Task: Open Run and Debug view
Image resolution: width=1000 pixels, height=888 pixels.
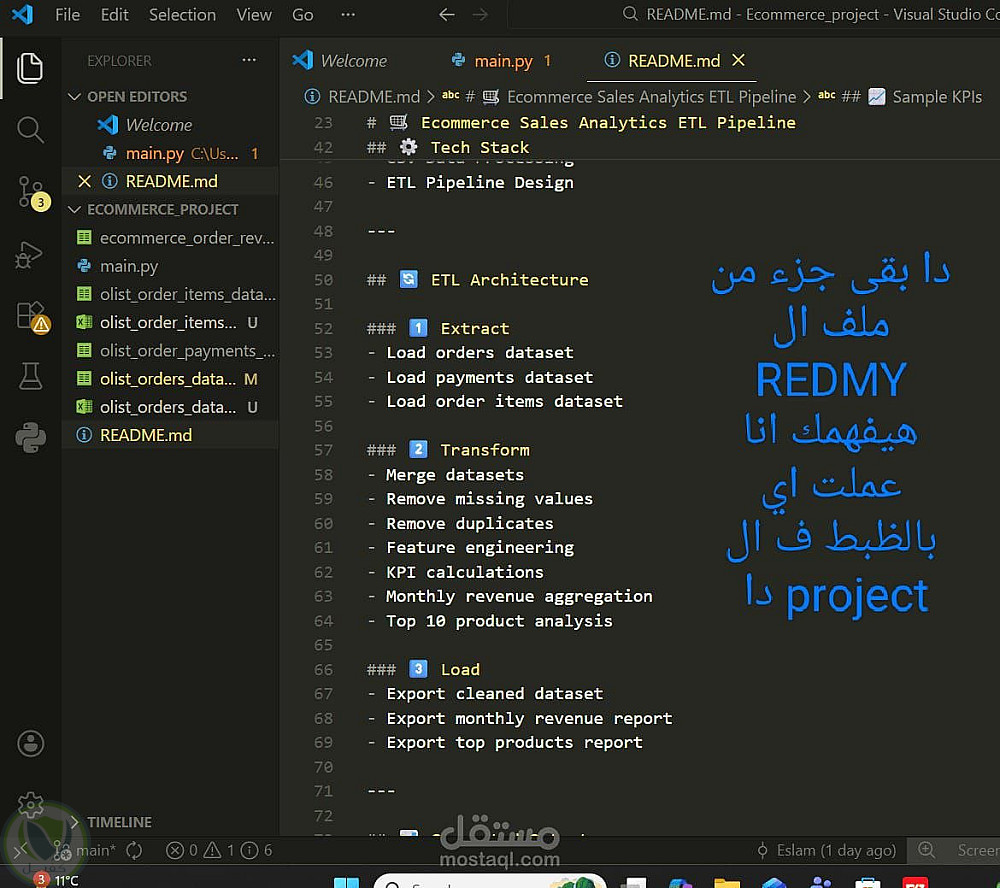Action: (x=29, y=255)
